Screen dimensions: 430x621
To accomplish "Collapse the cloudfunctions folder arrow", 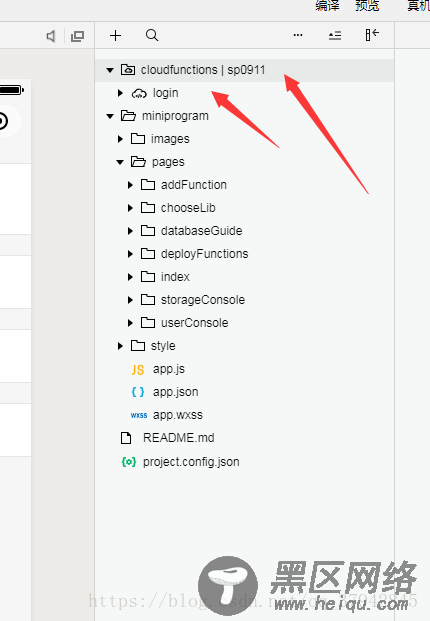I will [110, 70].
